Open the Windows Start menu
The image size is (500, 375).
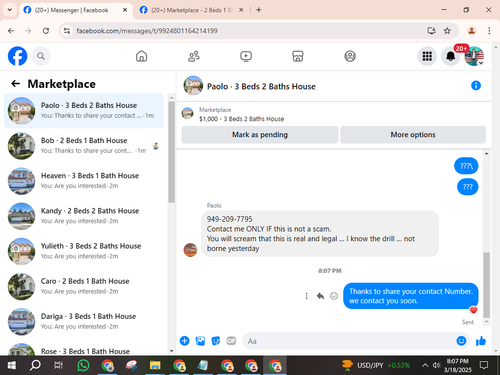click(x=11, y=365)
